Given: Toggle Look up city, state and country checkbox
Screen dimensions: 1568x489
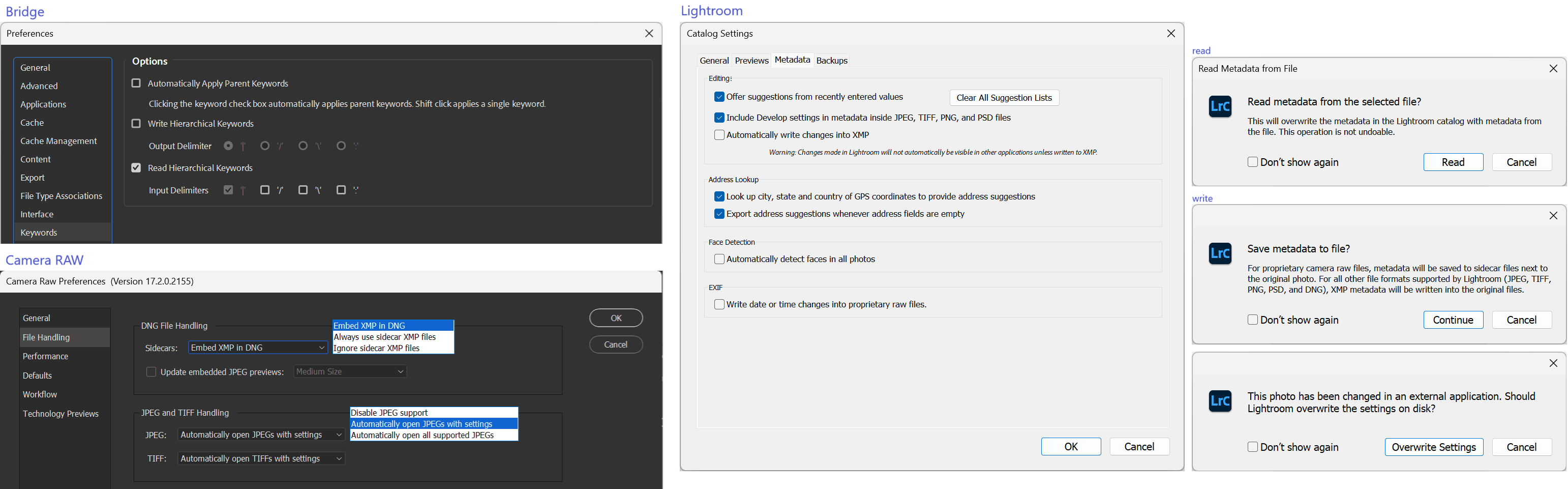Looking at the screenshot, I should pyautogui.click(x=719, y=197).
